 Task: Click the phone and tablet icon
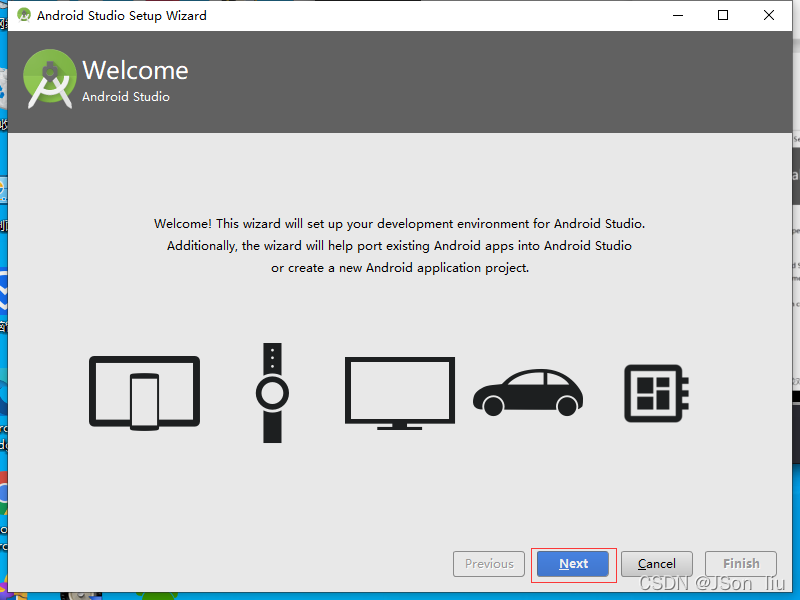coord(144,393)
